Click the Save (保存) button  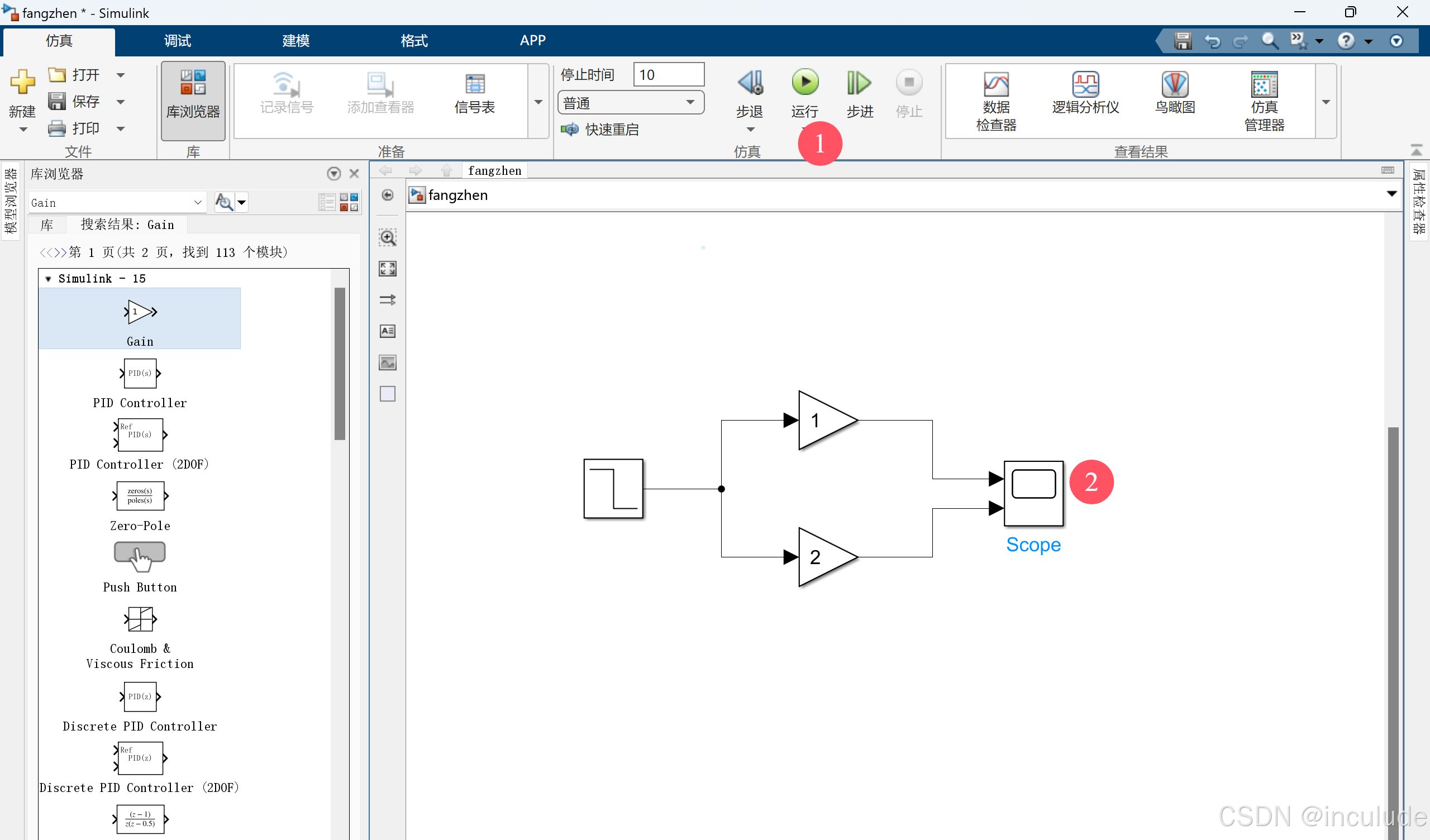[x=75, y=102]
